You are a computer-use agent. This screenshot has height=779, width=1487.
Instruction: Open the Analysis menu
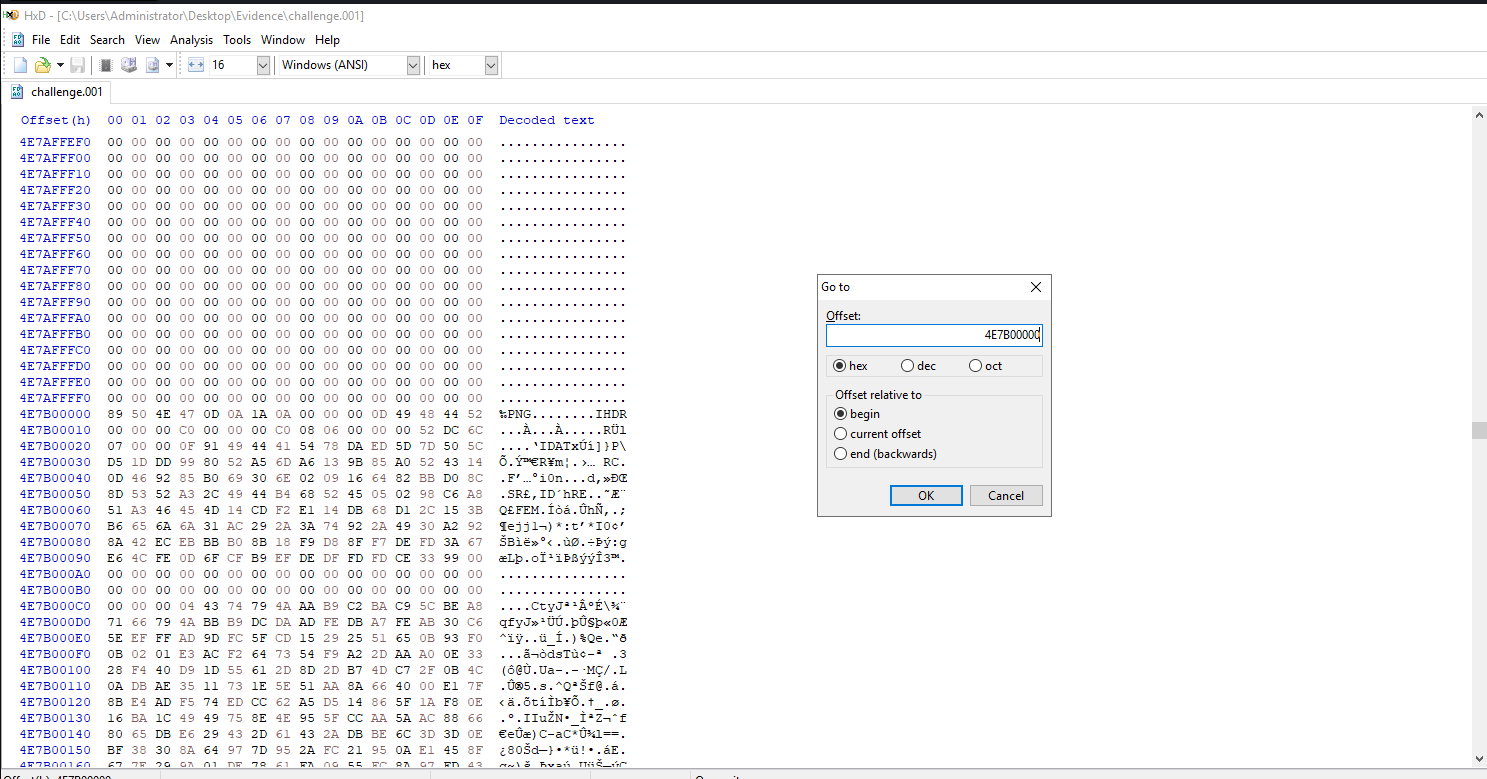tap(191, 40)
